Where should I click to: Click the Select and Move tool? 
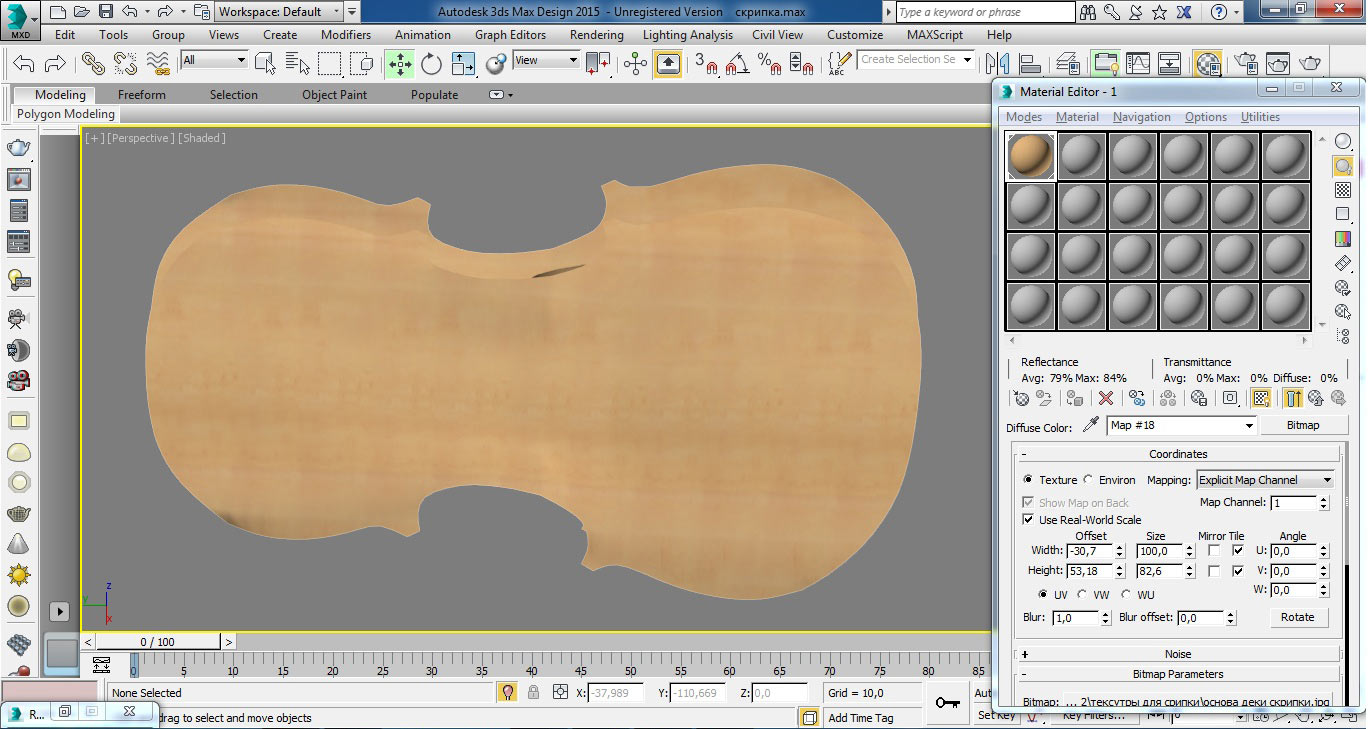pos(400,65)
